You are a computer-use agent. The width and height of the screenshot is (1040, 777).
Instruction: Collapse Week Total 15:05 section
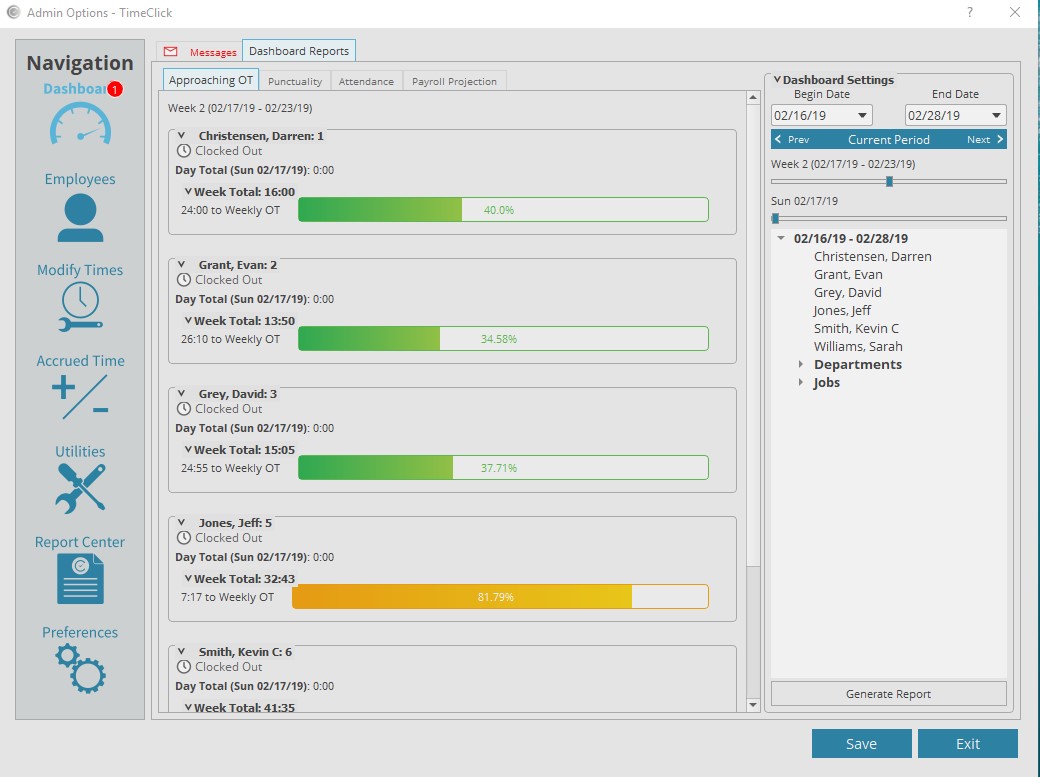click(x=188, y=449)
